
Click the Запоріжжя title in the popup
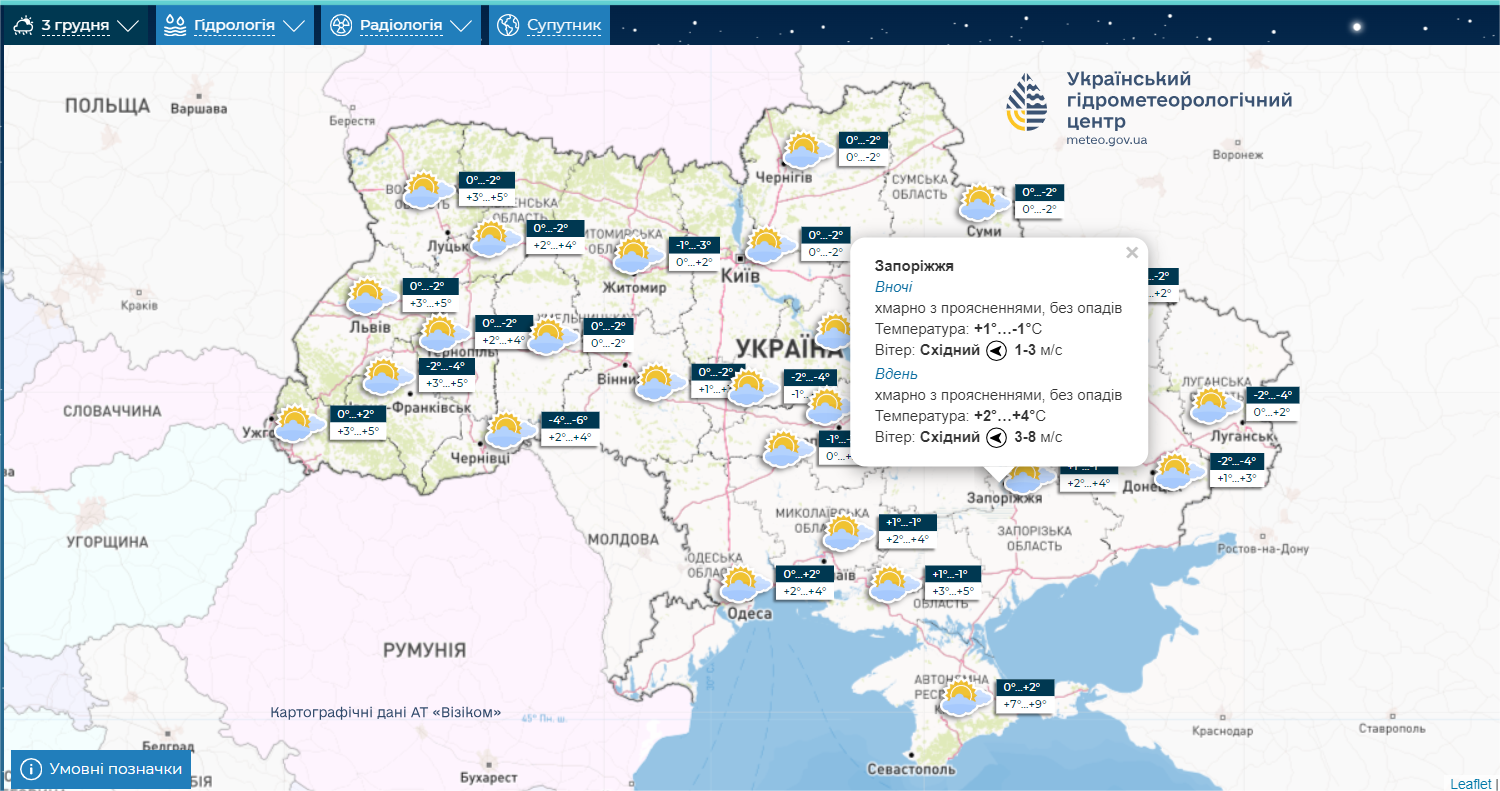(914, 266)
